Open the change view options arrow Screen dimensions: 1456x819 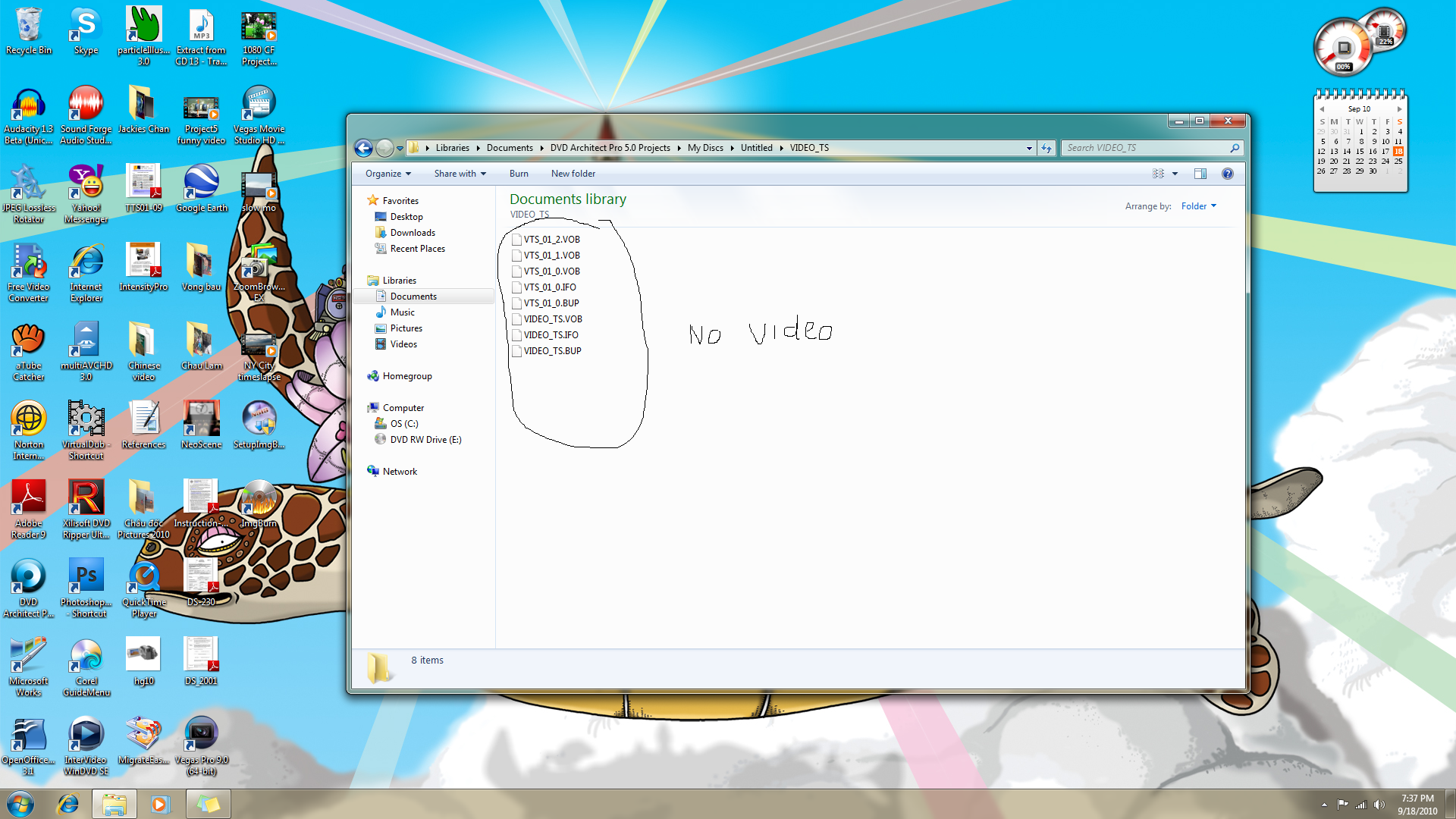tap(1175, 174)
